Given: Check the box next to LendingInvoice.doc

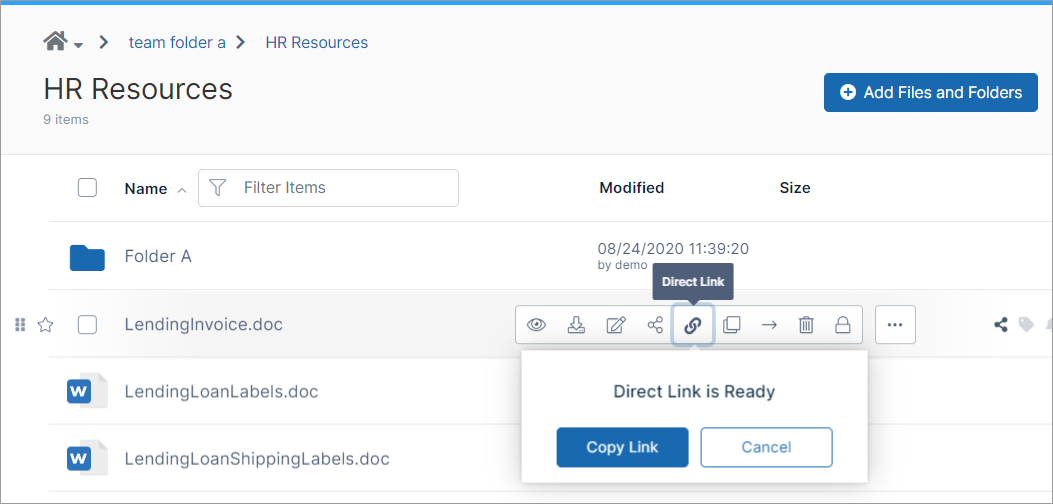Looking at the screenshot, I should [87, 325].
